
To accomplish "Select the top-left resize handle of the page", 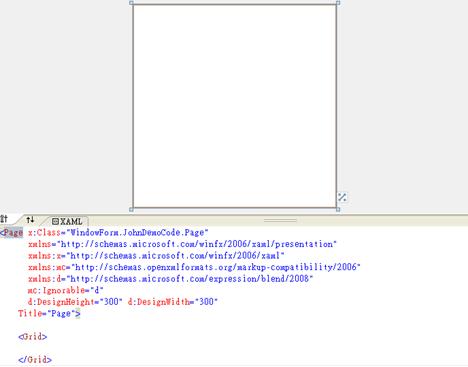I will (x=131, y=3).
